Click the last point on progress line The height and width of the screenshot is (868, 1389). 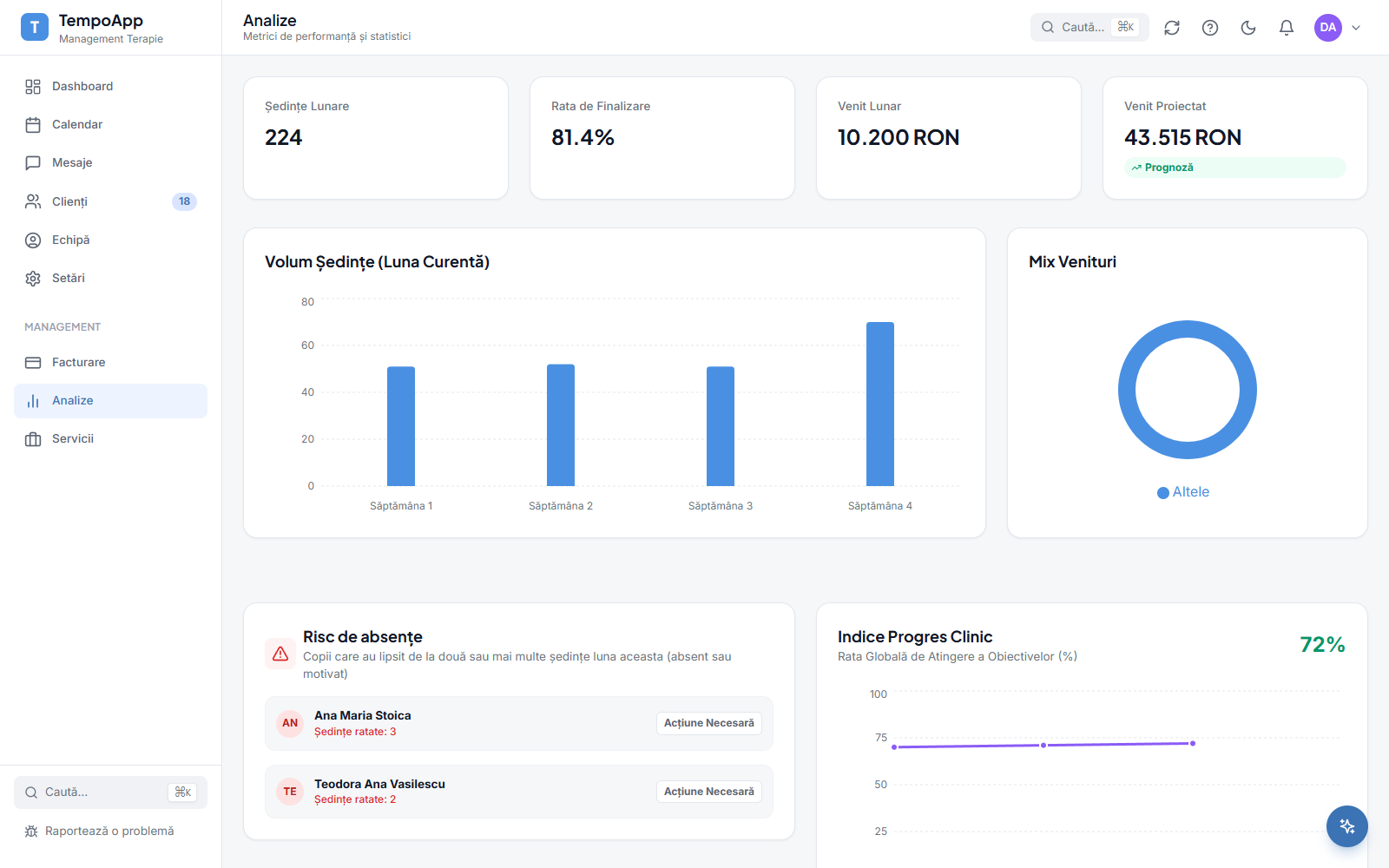point(1193,743)
